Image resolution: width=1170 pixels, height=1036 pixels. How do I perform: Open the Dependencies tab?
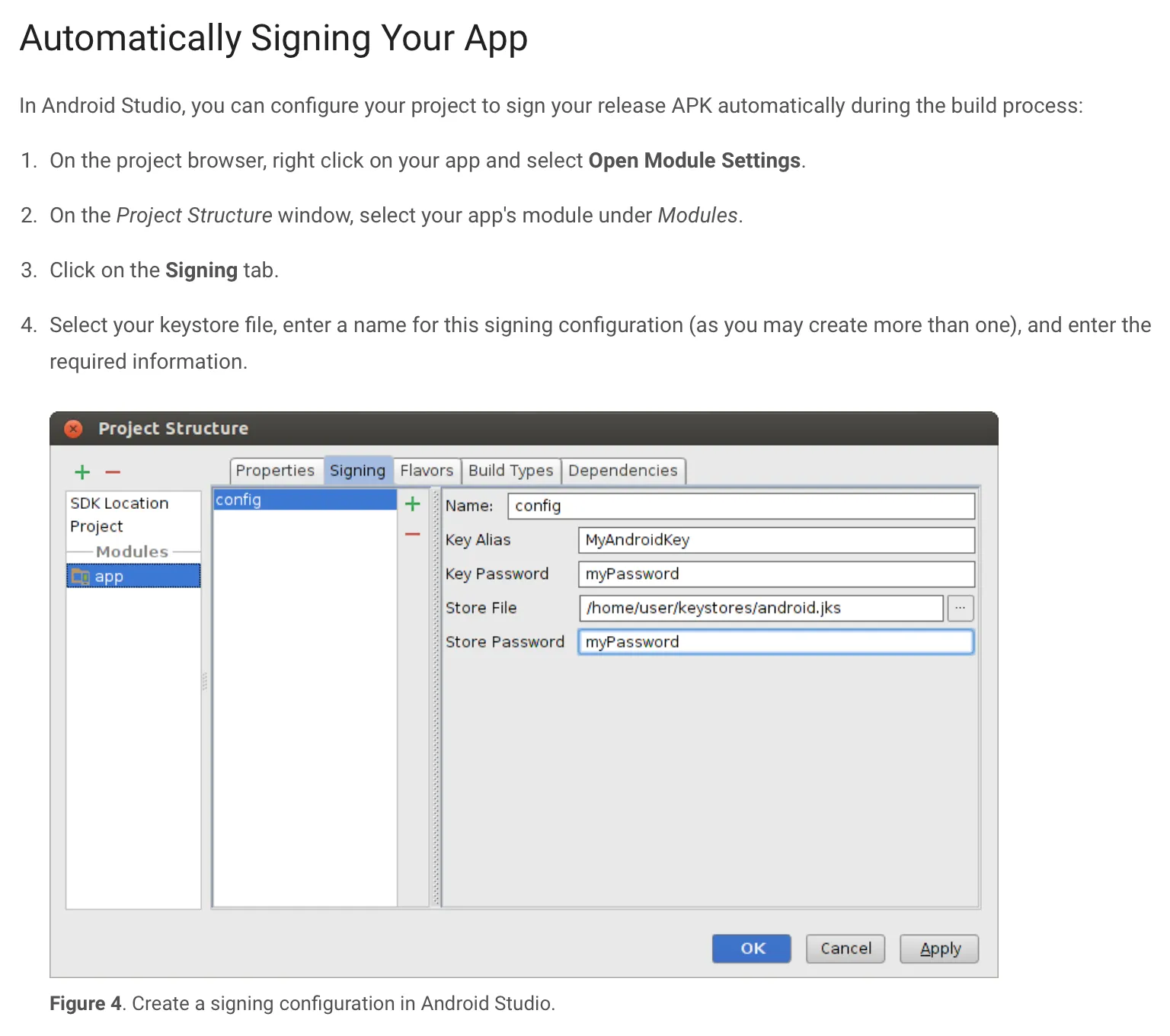[x=623, y=471]
